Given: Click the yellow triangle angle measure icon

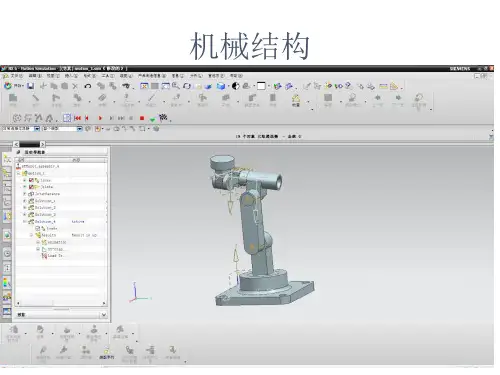Looking at the screenshot, I should (394, 86).
